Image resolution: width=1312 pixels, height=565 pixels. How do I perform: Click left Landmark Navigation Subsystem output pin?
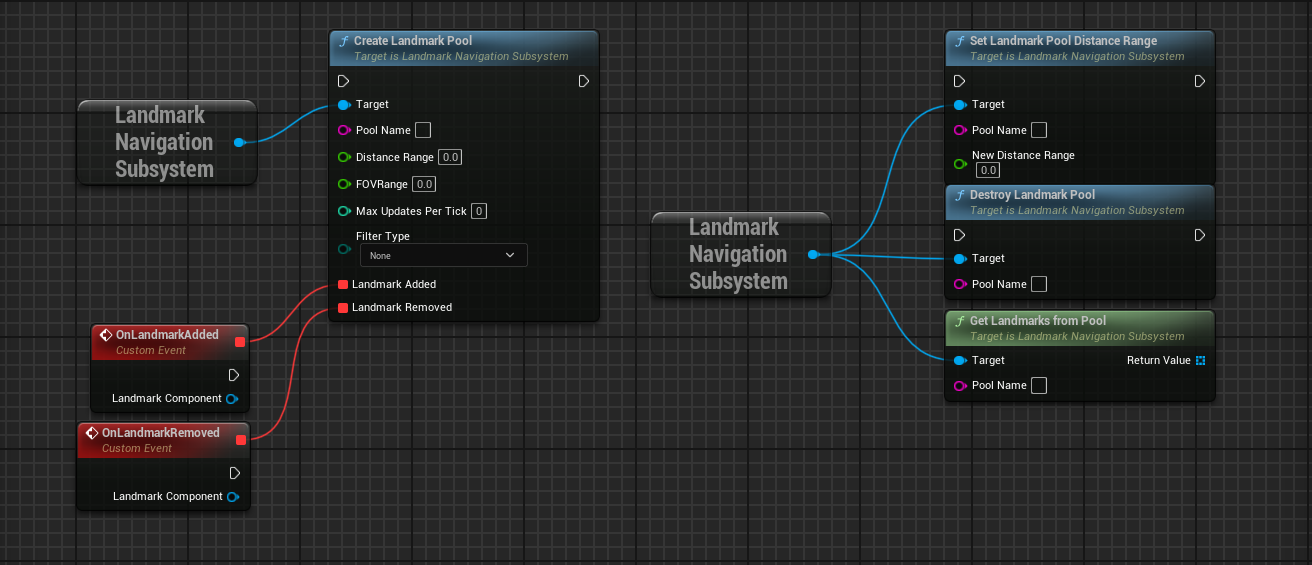coord(239,142)
